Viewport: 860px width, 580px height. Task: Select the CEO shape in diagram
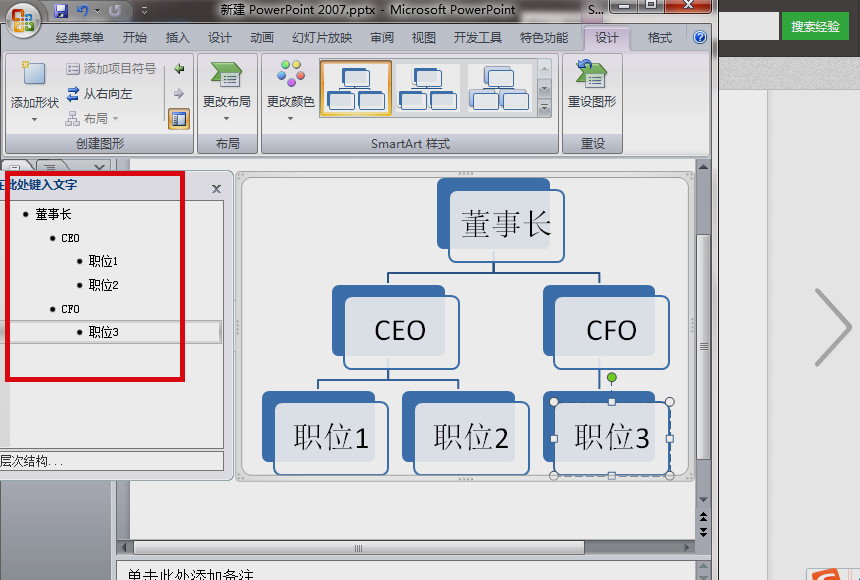(x=400, y=331)
